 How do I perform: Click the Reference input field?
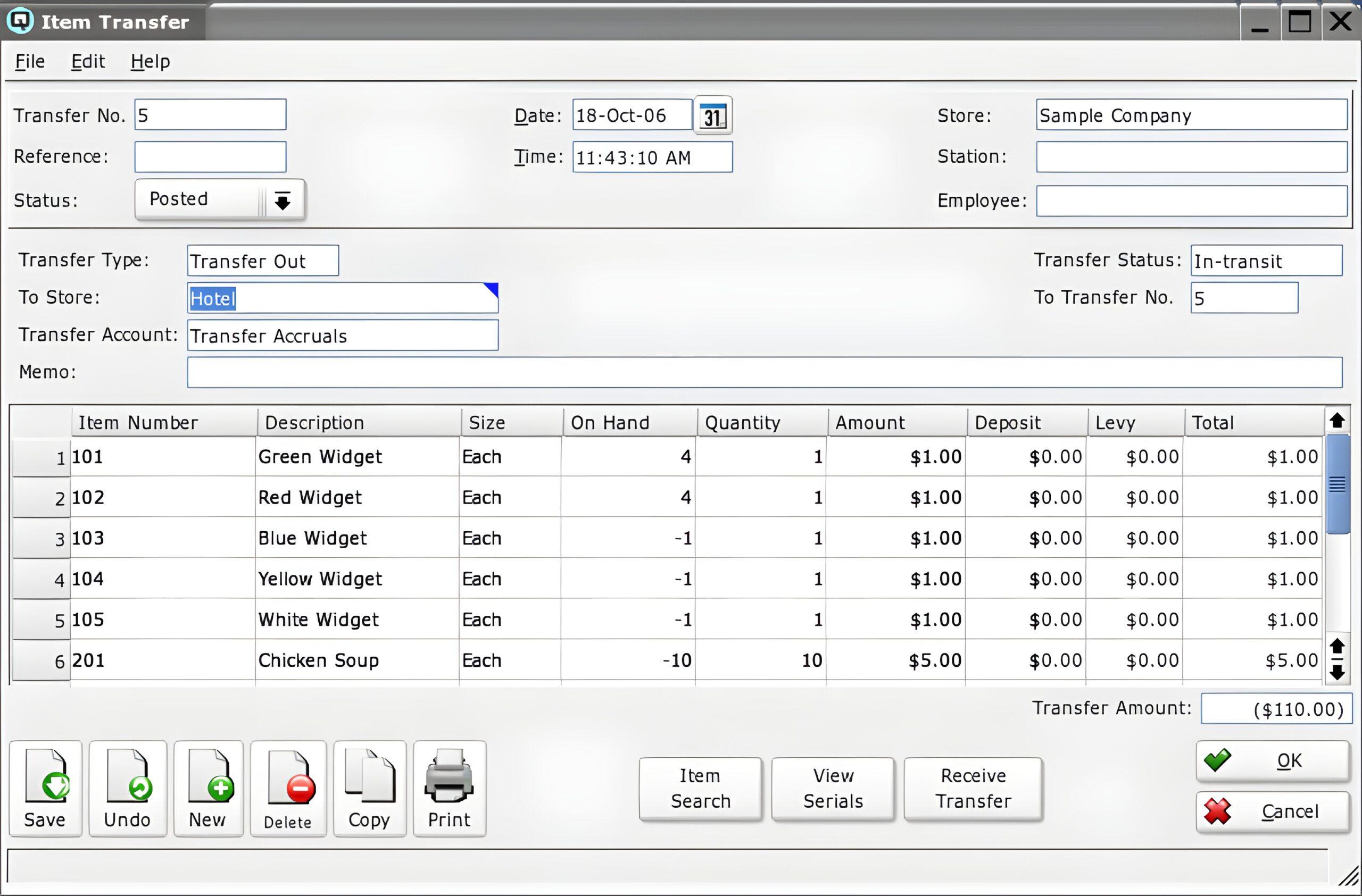pos(211,157)
